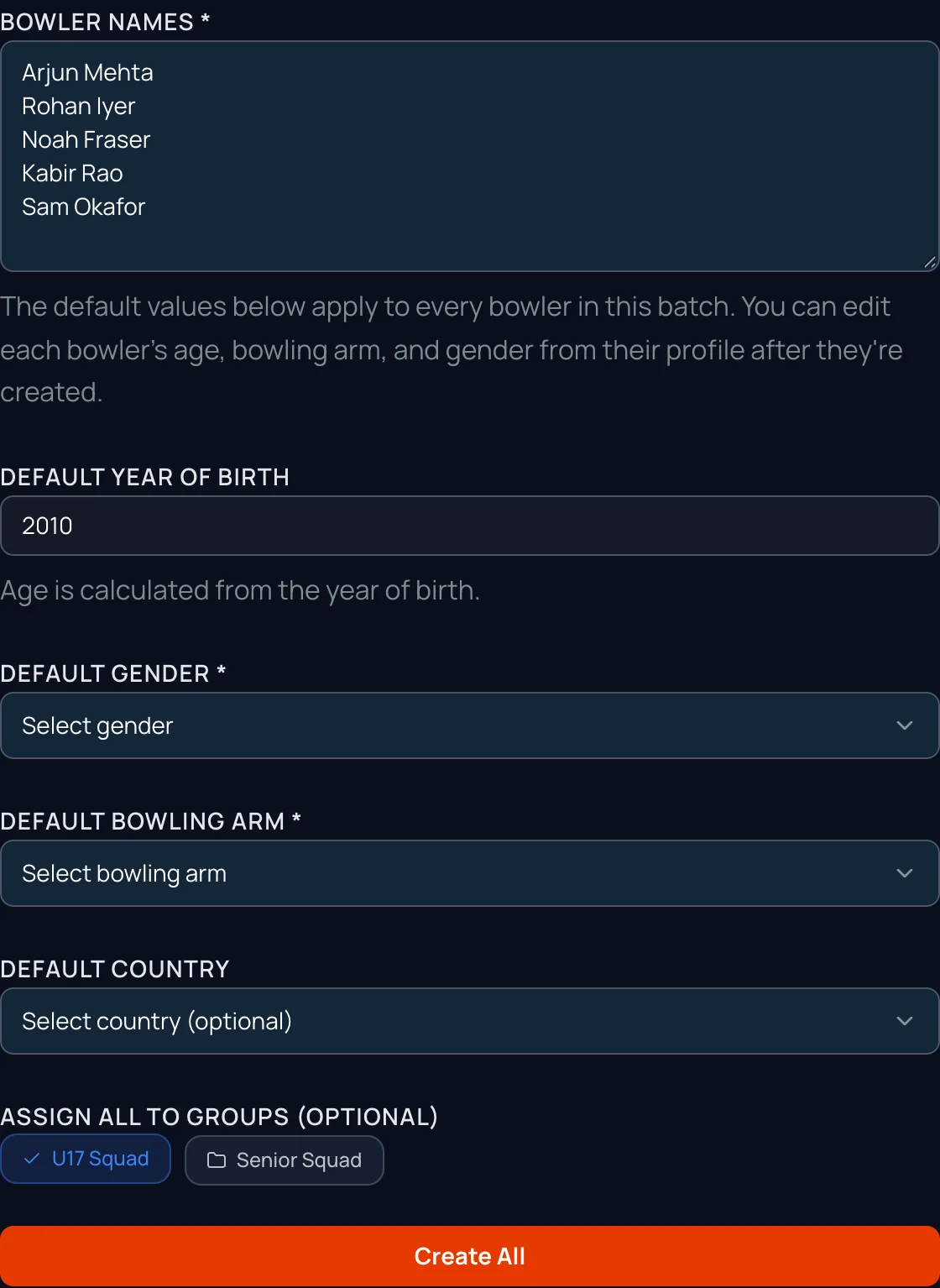
Task: Open the Select gender dropdown
Action: coord(469,725)
